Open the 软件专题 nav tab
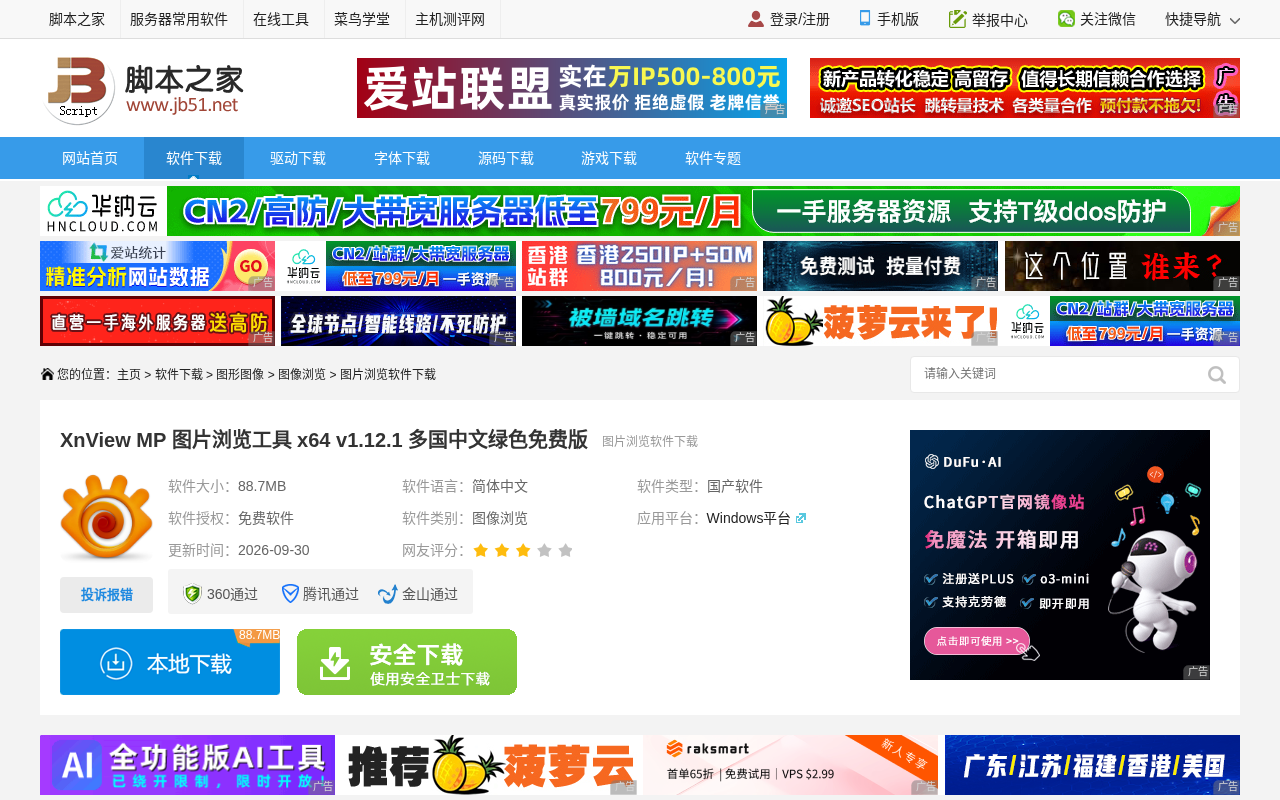Screen dimensions: 1280x800 tap(713, 158)
